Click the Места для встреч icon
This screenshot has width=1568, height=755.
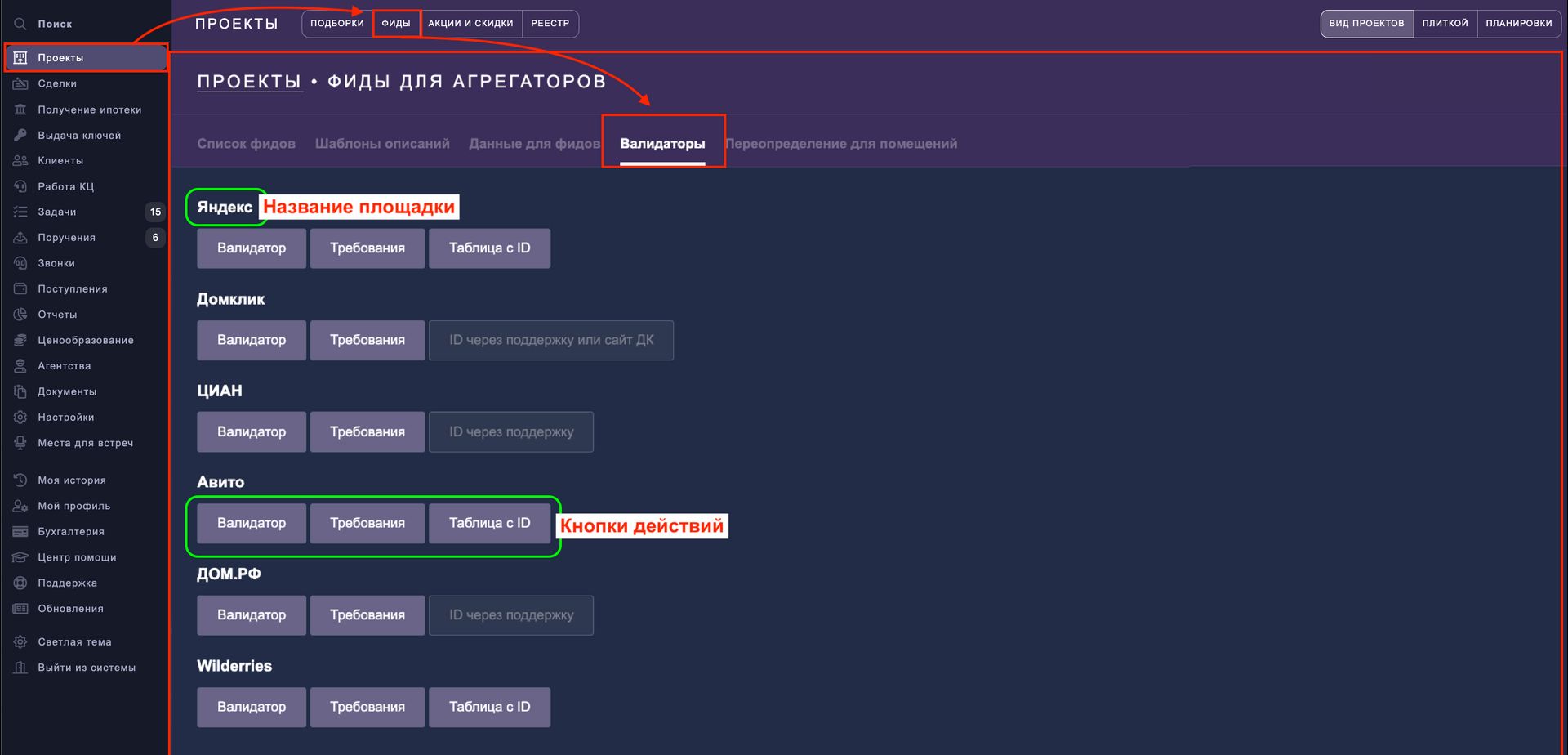(20, 443)
